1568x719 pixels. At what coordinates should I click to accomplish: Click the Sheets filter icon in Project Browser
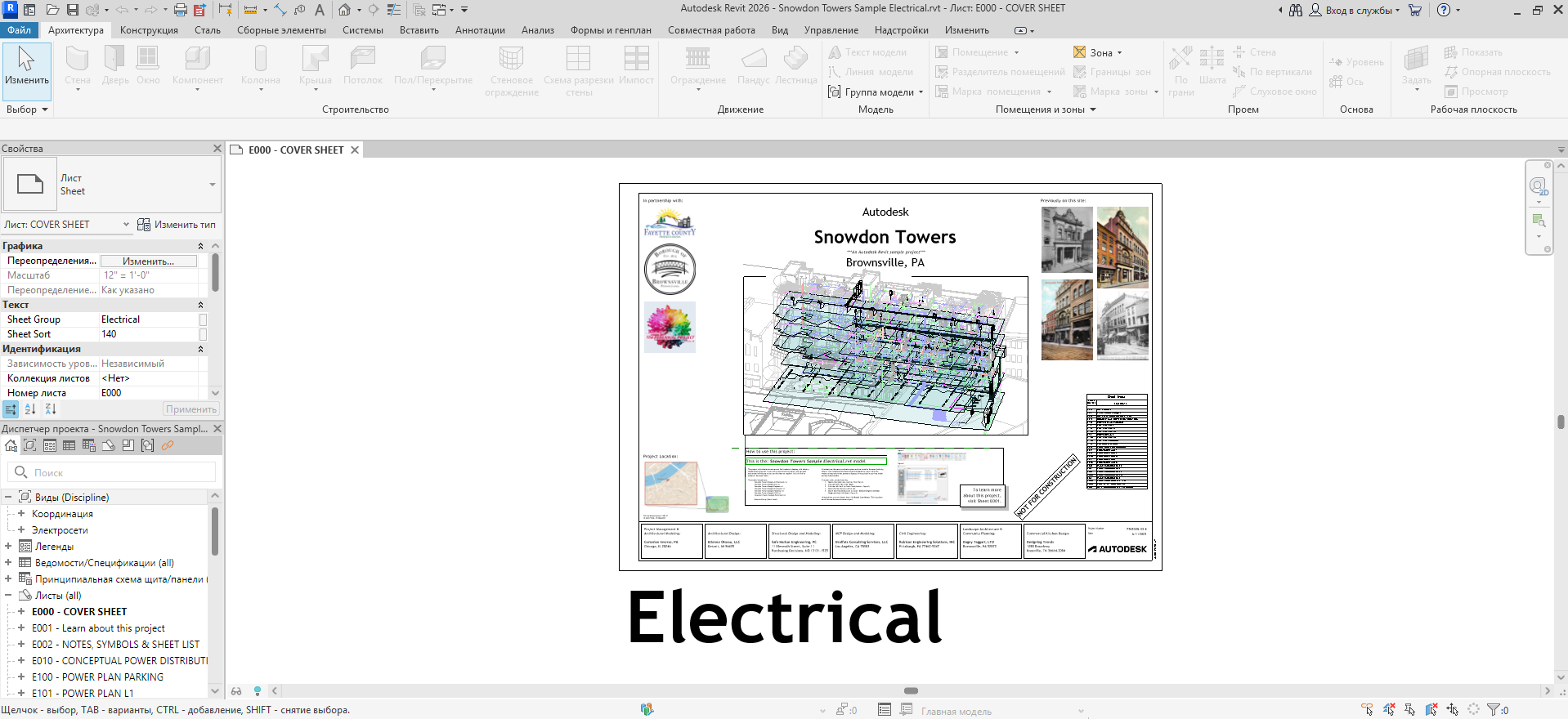click(109, 445)
